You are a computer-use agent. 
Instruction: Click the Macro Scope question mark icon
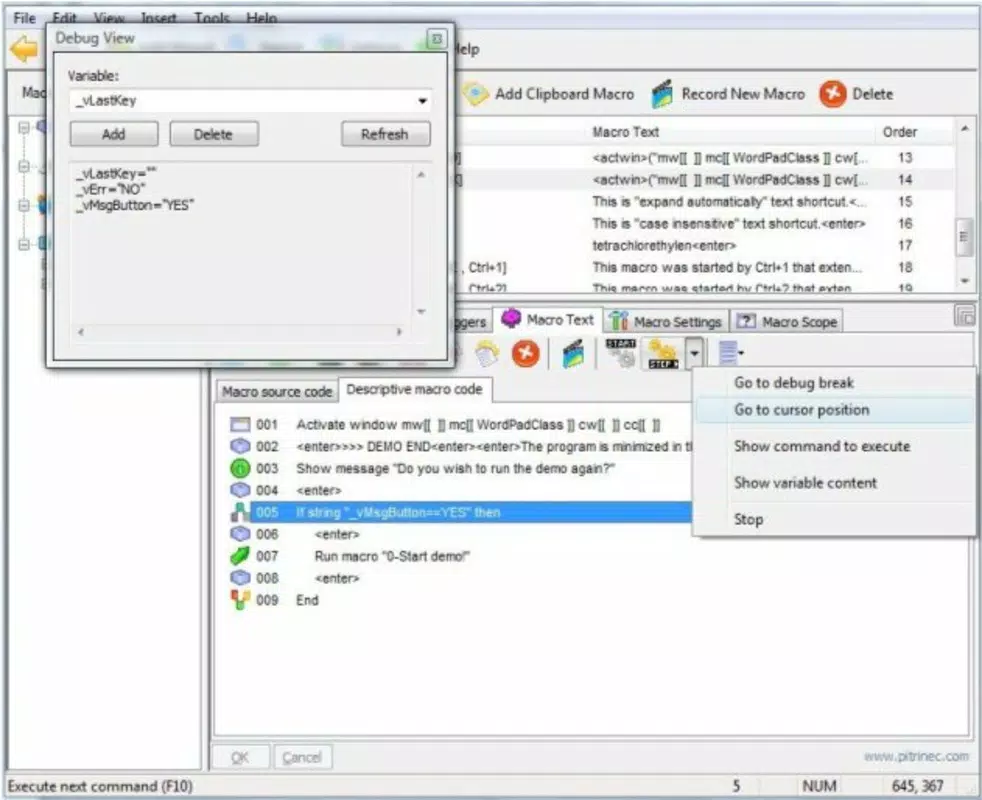pos(745,321)
